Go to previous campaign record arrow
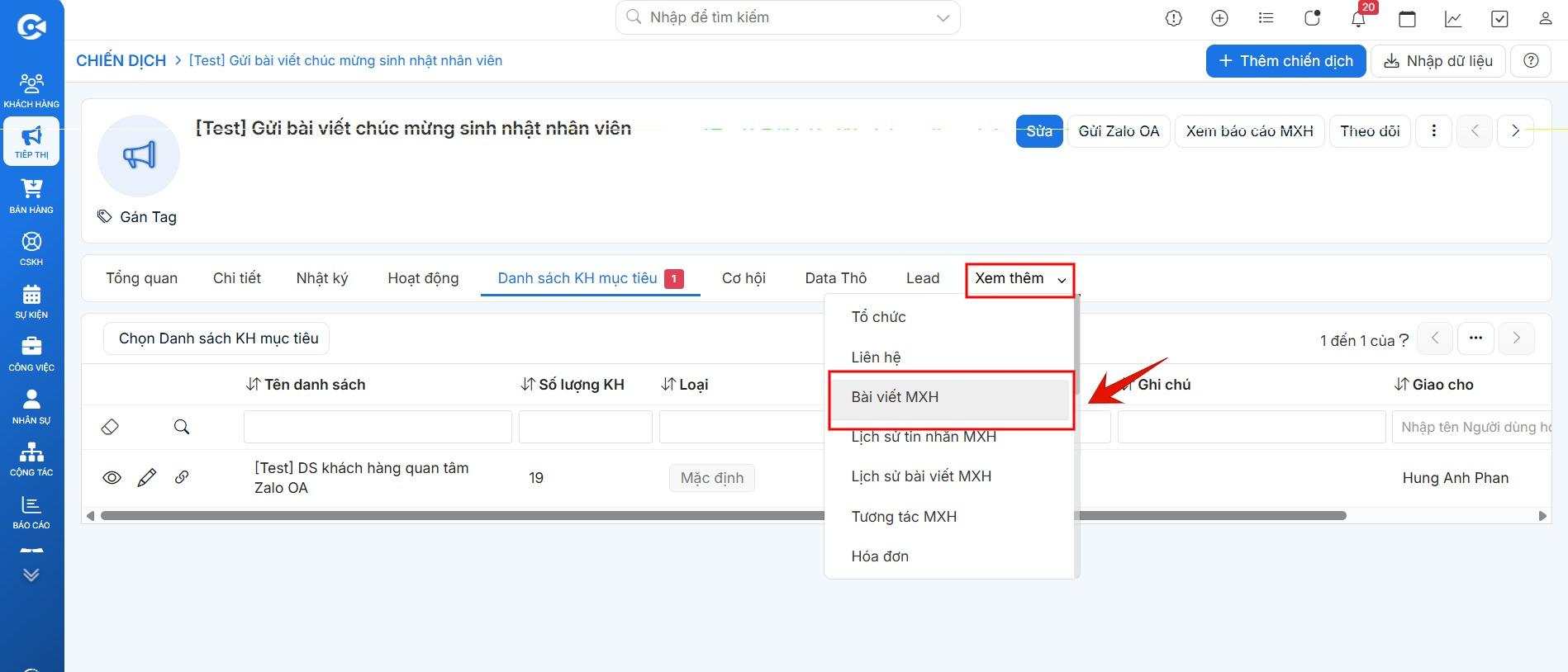The width and height of the screenshot is (1568, 672). coord(1475,130)
